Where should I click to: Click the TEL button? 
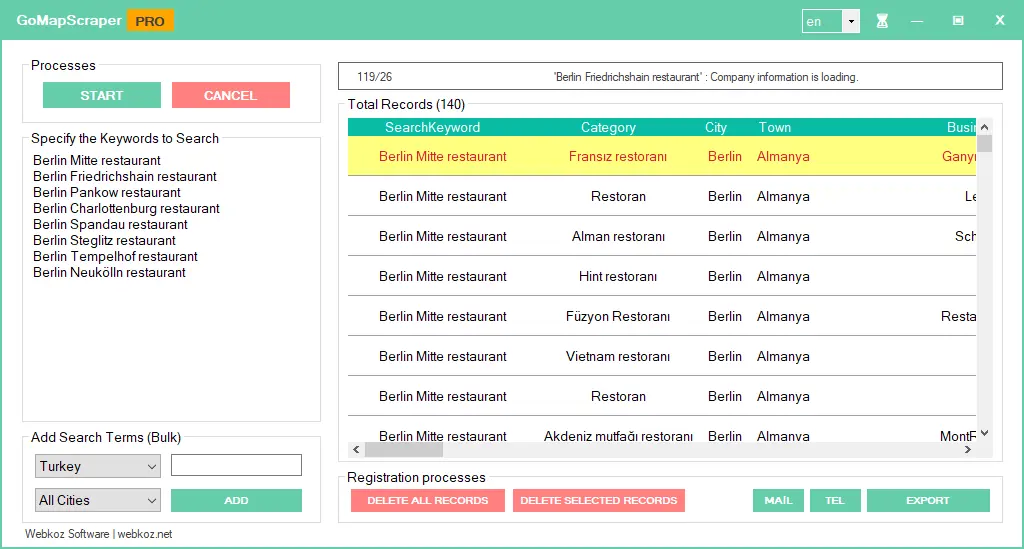pos(835,500)
